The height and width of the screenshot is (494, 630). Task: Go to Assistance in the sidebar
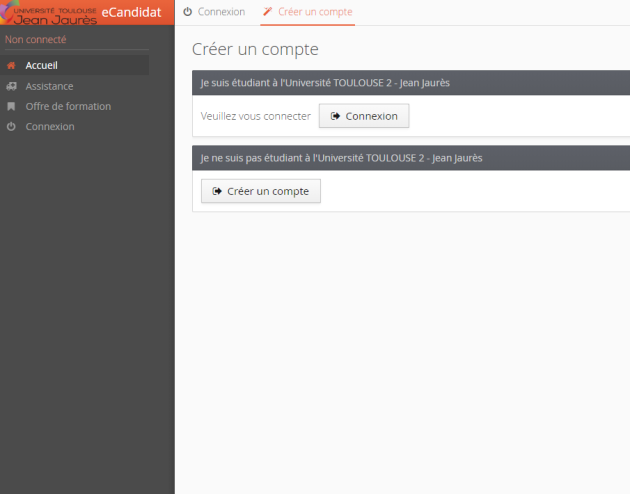pos(49,86)
